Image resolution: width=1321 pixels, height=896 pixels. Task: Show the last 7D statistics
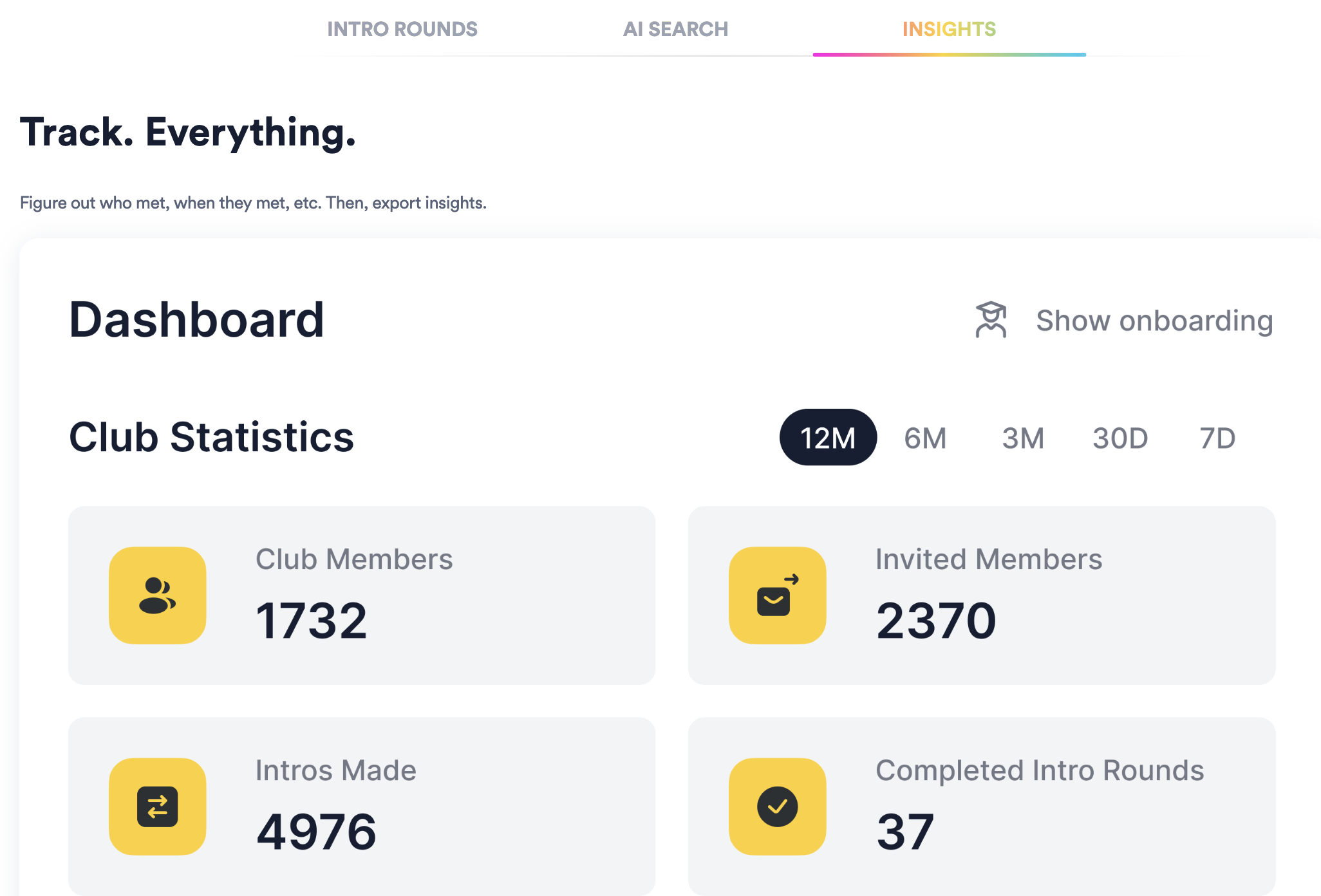1217,438
